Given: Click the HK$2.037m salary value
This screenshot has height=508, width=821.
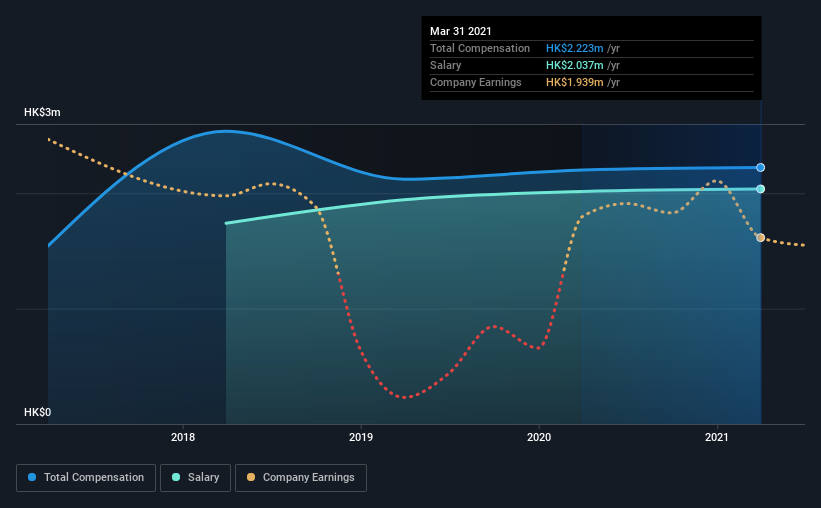Looking at the screenshot, I should (x=574, y=65).
